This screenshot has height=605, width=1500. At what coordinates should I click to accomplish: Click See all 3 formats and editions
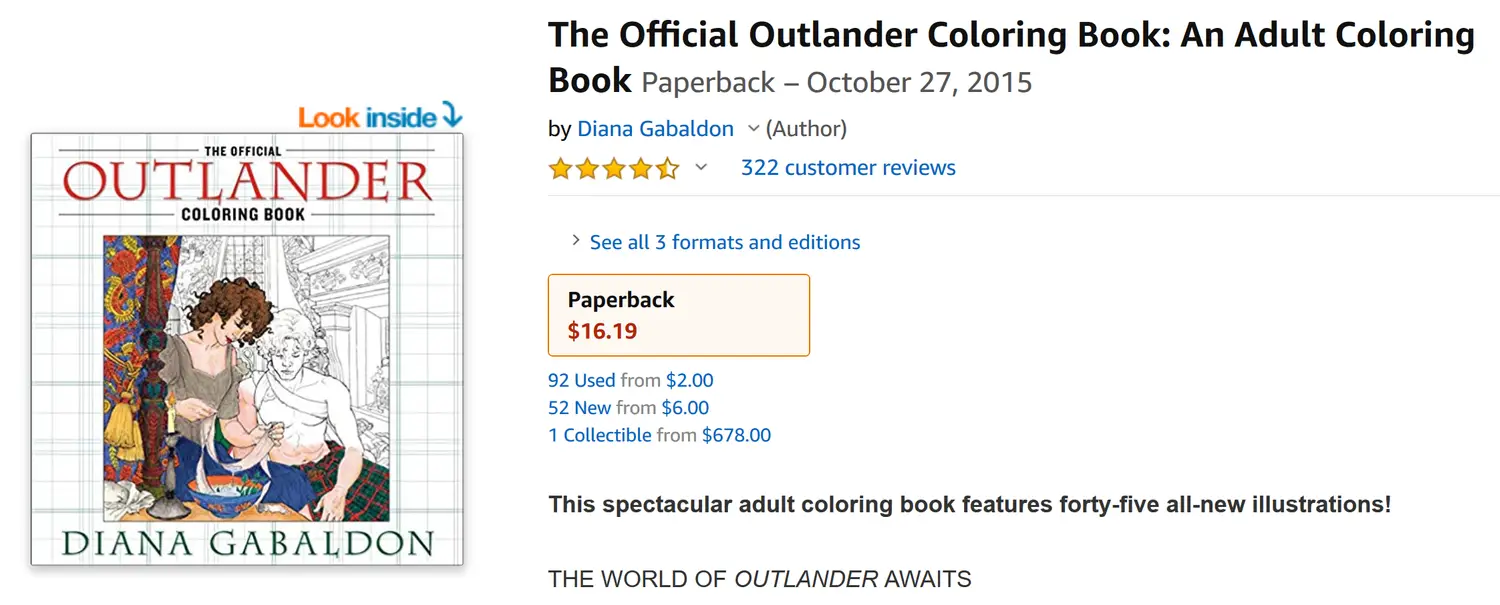724,242
